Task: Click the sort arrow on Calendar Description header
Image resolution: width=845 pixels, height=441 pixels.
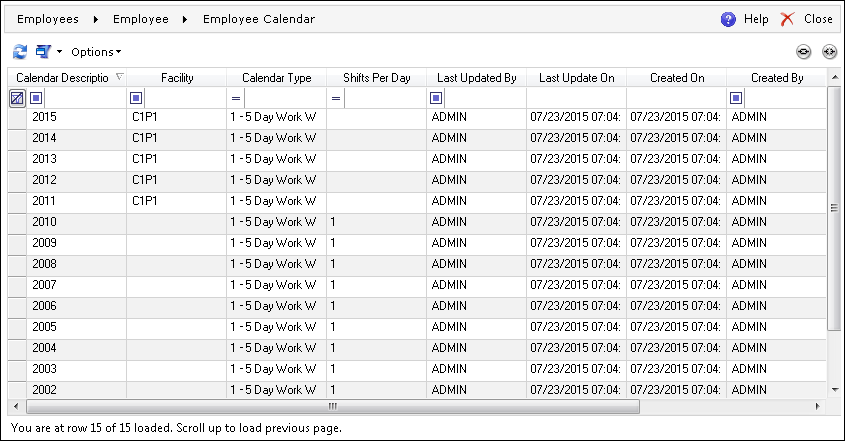Action: click(120, 77)
